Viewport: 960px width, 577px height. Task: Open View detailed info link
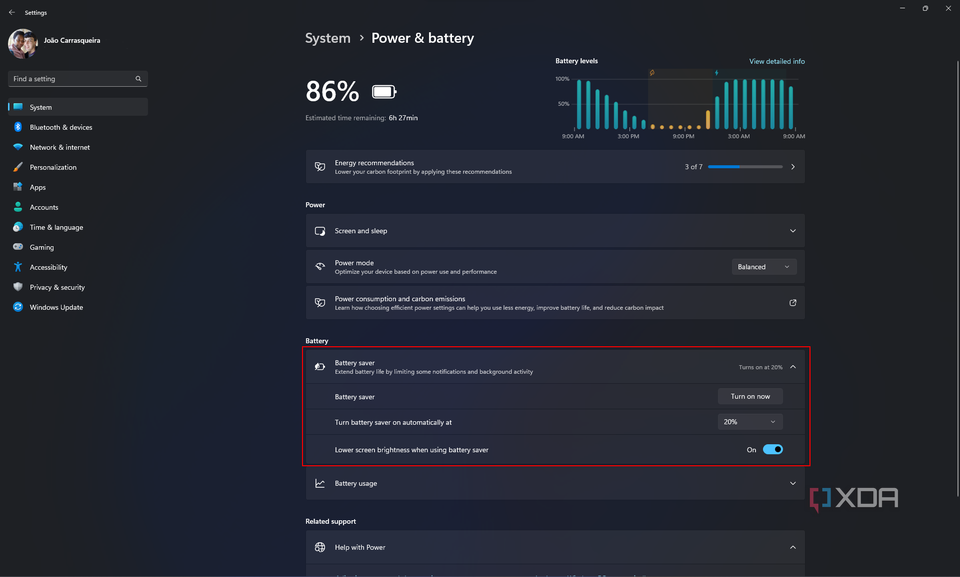777,62
